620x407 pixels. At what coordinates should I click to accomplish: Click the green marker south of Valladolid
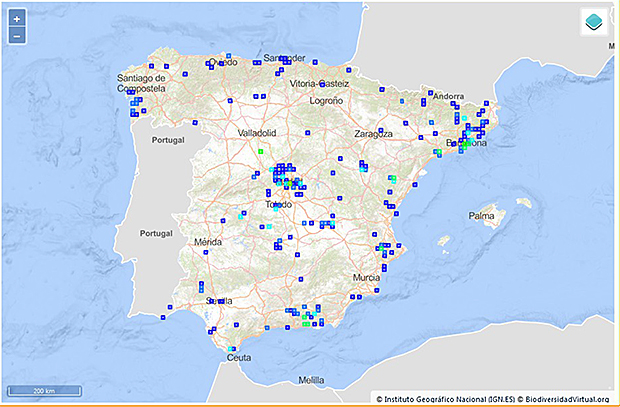(260, 151)
